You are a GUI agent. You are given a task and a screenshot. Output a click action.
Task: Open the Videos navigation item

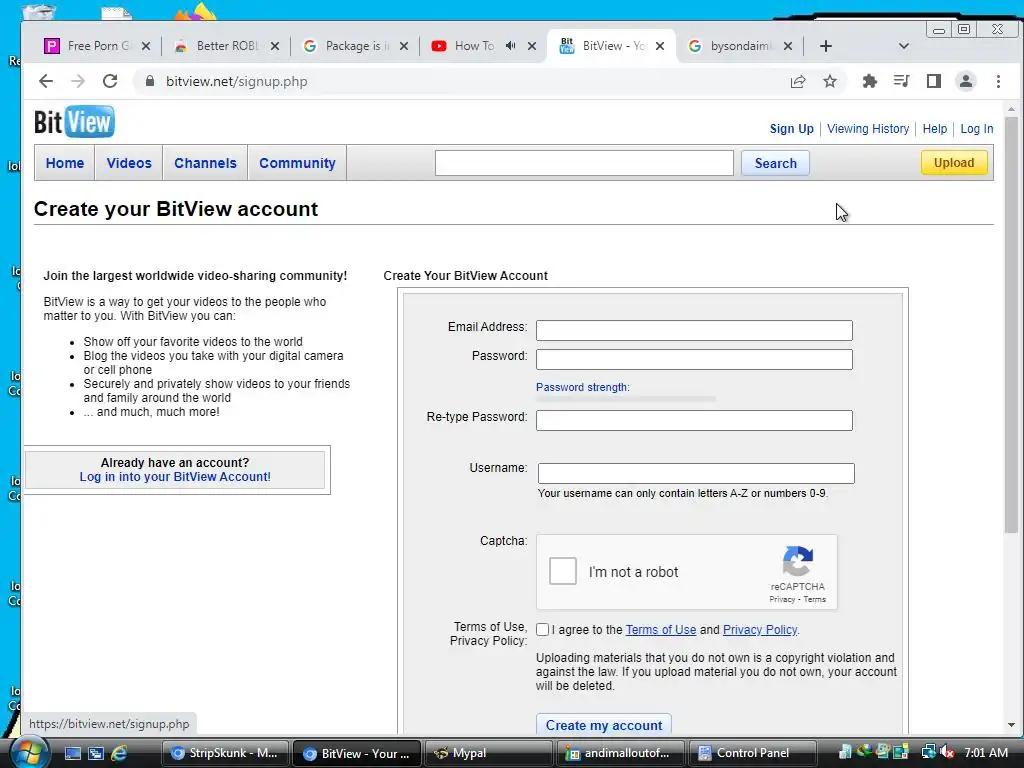(x=129, y=163)
